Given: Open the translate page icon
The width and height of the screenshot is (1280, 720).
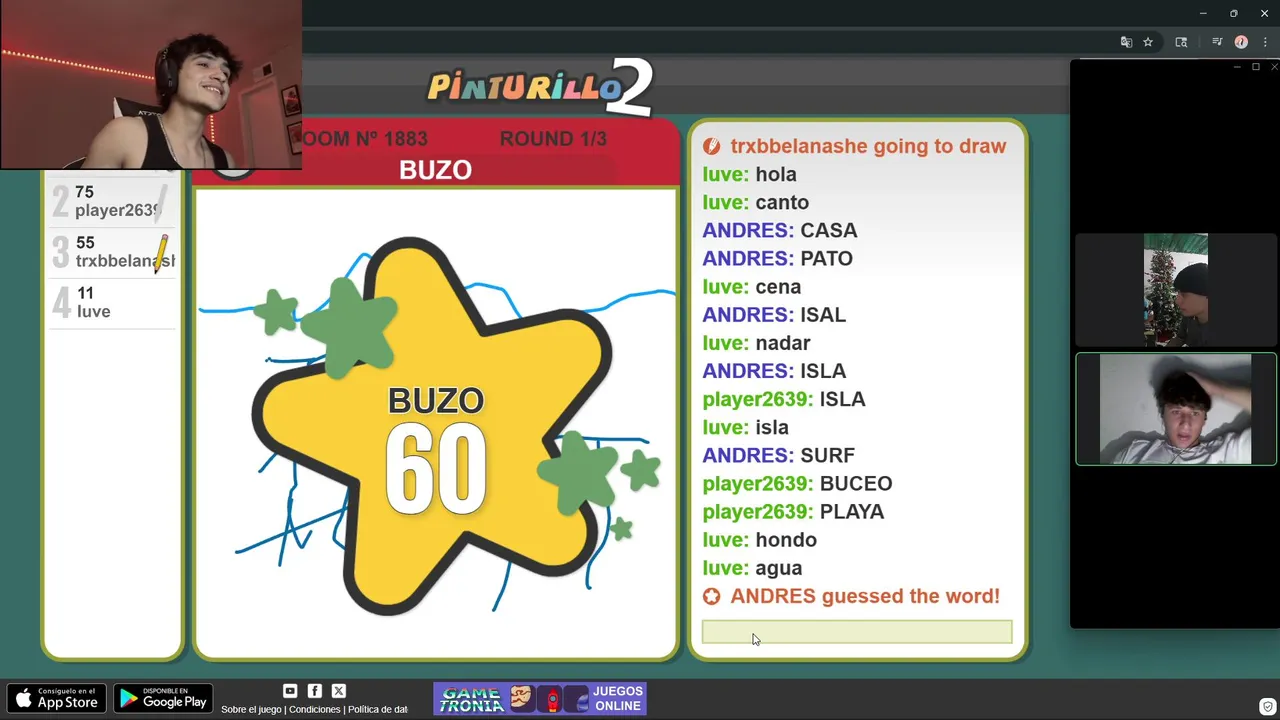Looking at the screenshot, I should [x=1126, y=42].
